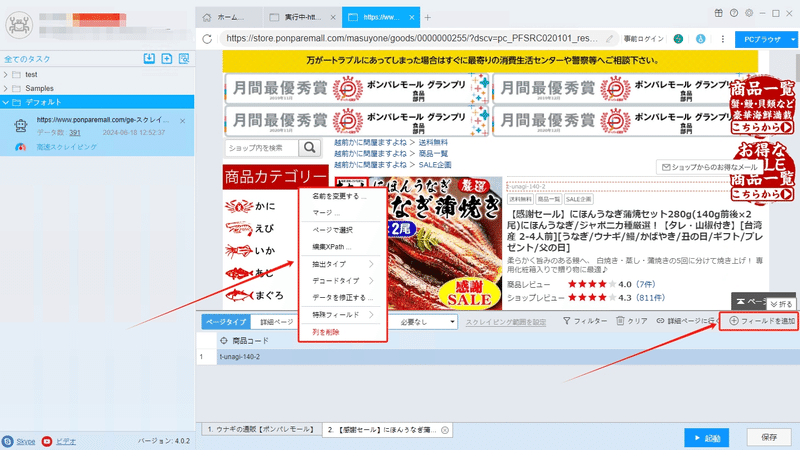Switch to the 実行中 tab
Screen dimensions: 800x450
coord(301,17)
